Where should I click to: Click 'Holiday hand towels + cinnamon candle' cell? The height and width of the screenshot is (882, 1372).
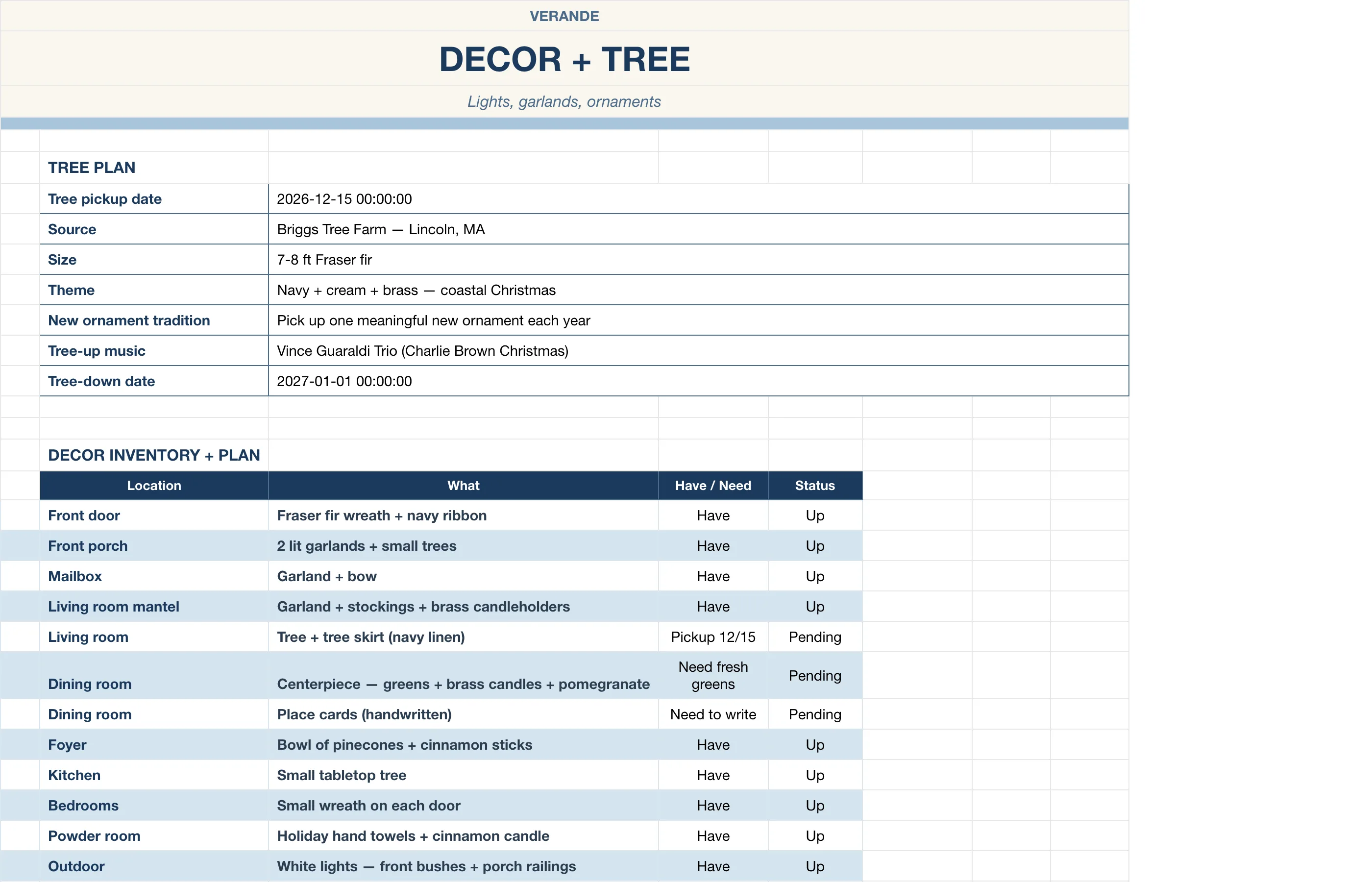(463, 835)
